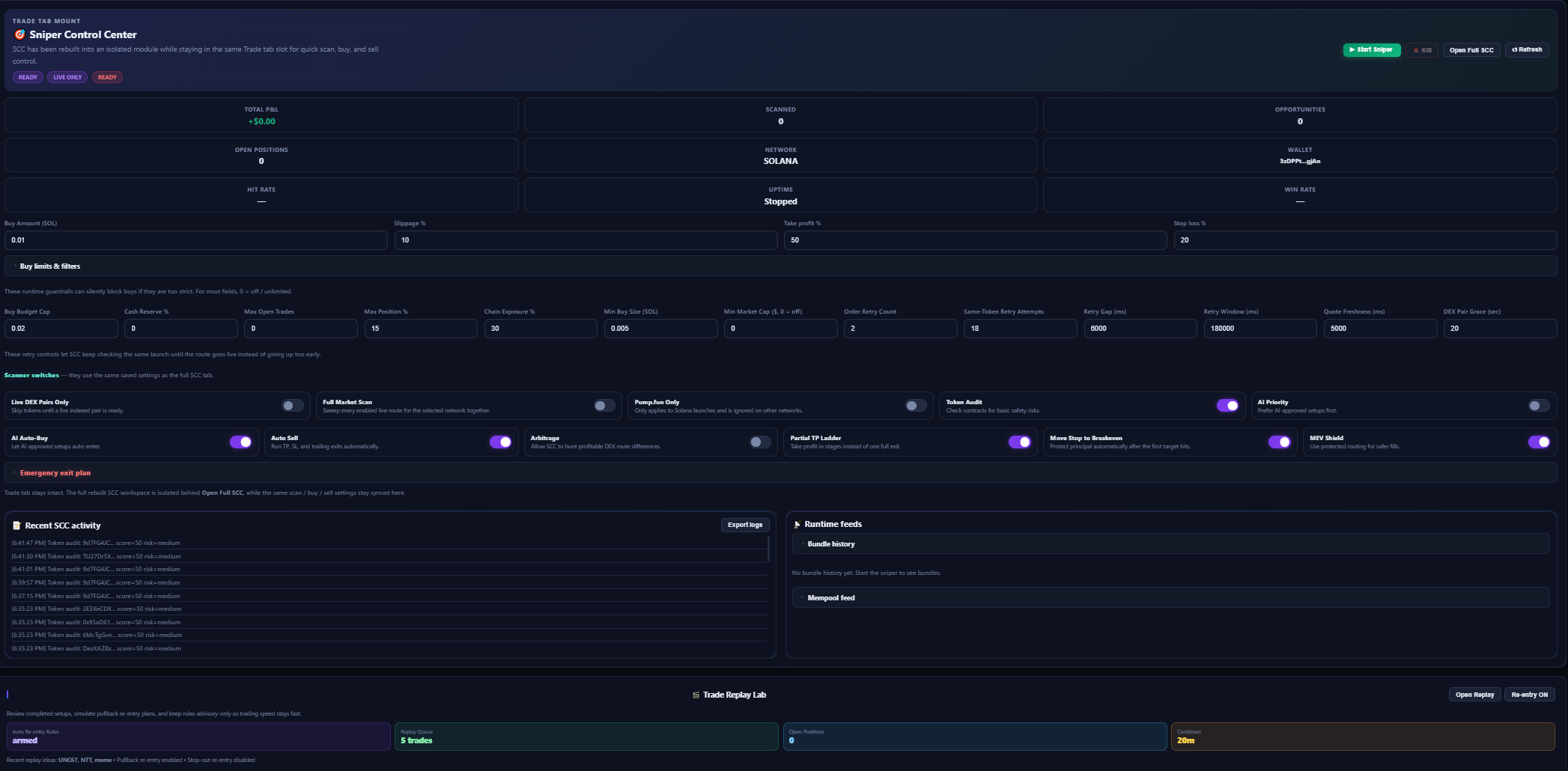
Task: Disable the Token Audit toggle
Action: (1227, 405)
